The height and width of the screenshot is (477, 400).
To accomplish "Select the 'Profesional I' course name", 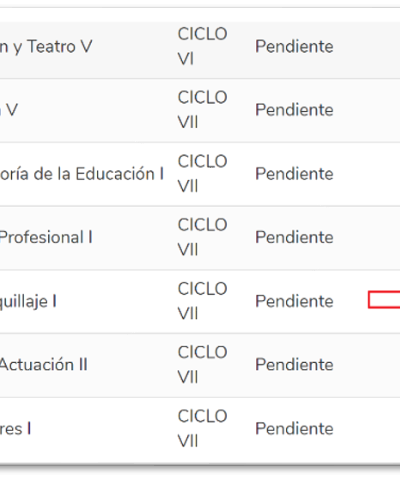I will tap(46, 237).
